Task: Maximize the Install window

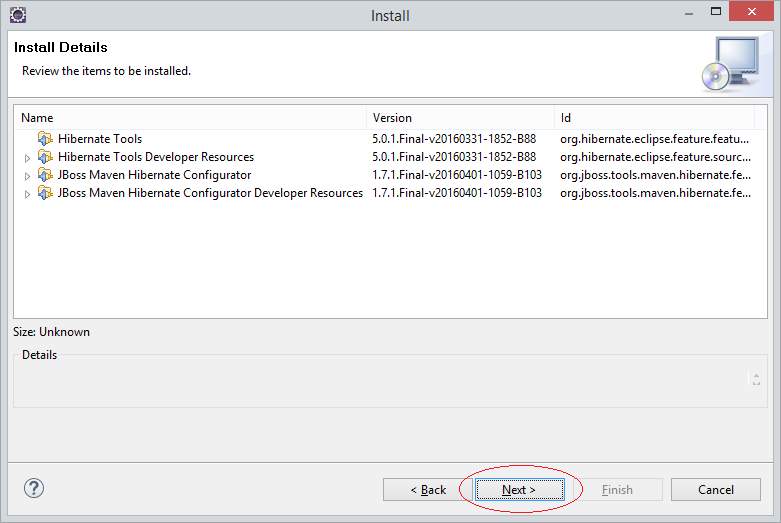Action: pyautogui.click(x=716, y=11)
